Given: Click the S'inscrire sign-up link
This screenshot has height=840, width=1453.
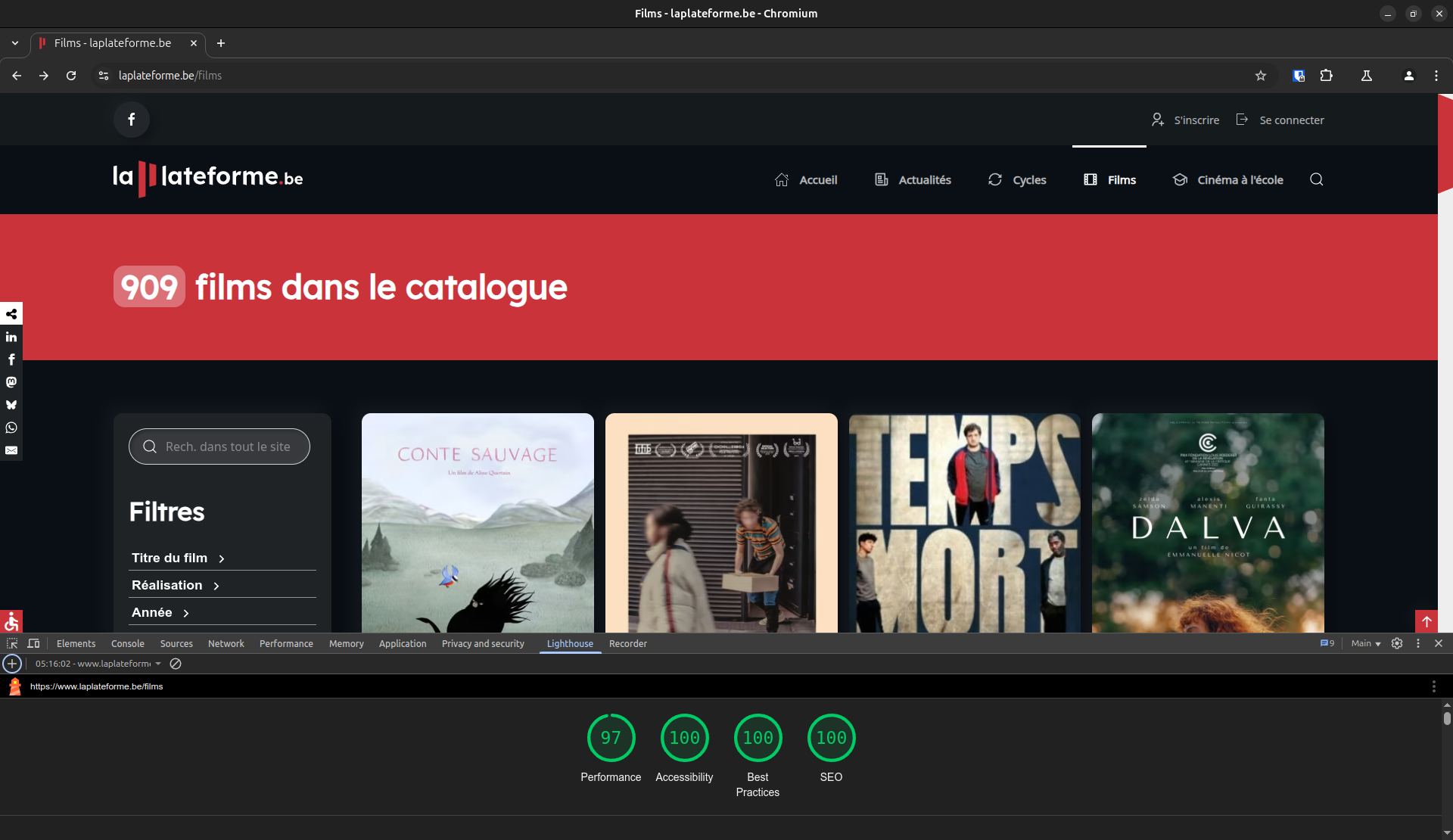Looking at the screenshot, I should tap(1185, 120).
